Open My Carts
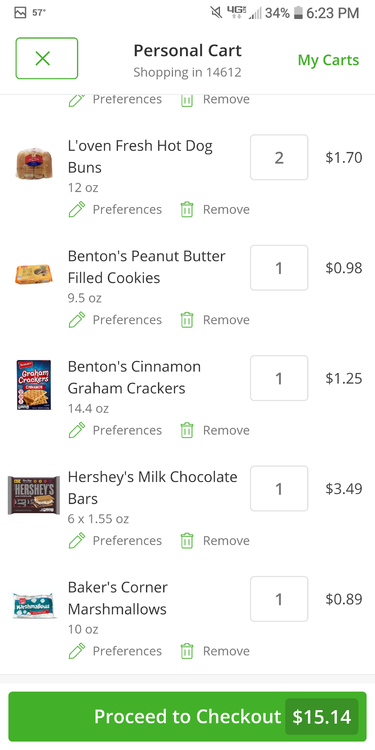Viewport: 375px width, 750px height. (328, 60)
